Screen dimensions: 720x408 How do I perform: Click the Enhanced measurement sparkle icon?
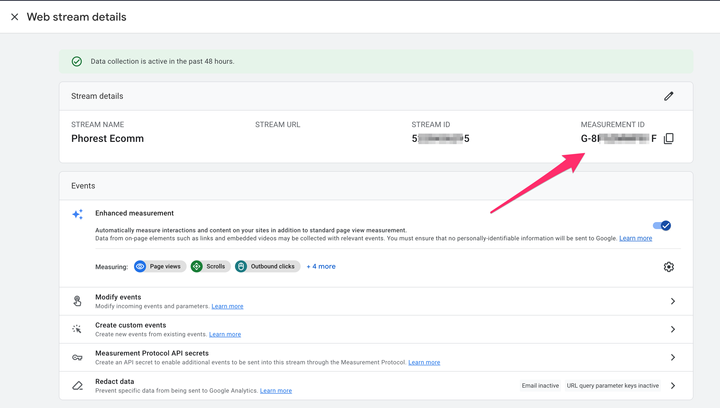(x=78, y=214)
